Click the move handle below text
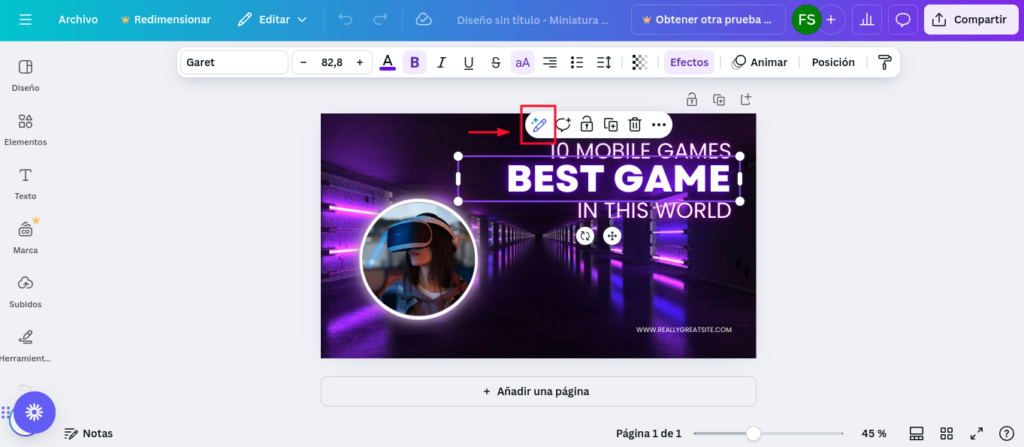1024x447 pixels. pos(612,236)
